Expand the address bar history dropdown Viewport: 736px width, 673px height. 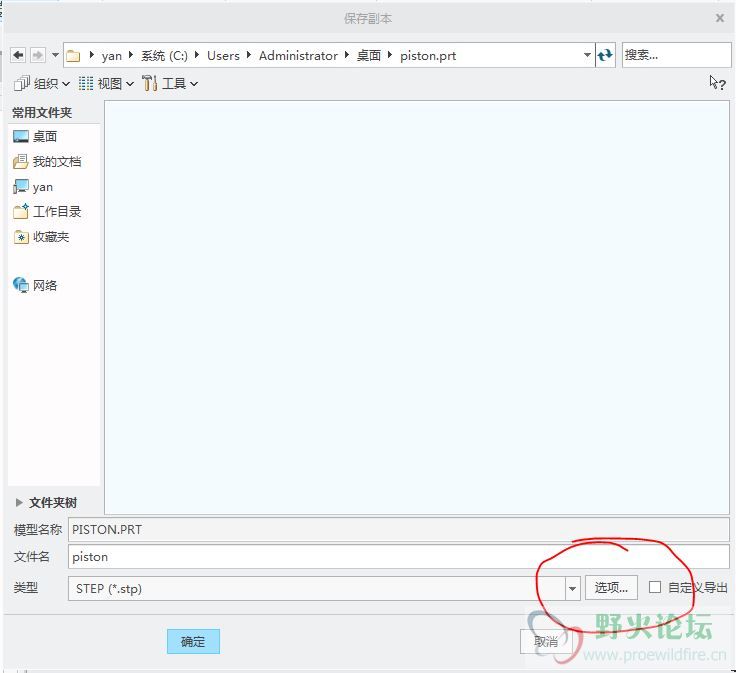click(x=587, y=55)
